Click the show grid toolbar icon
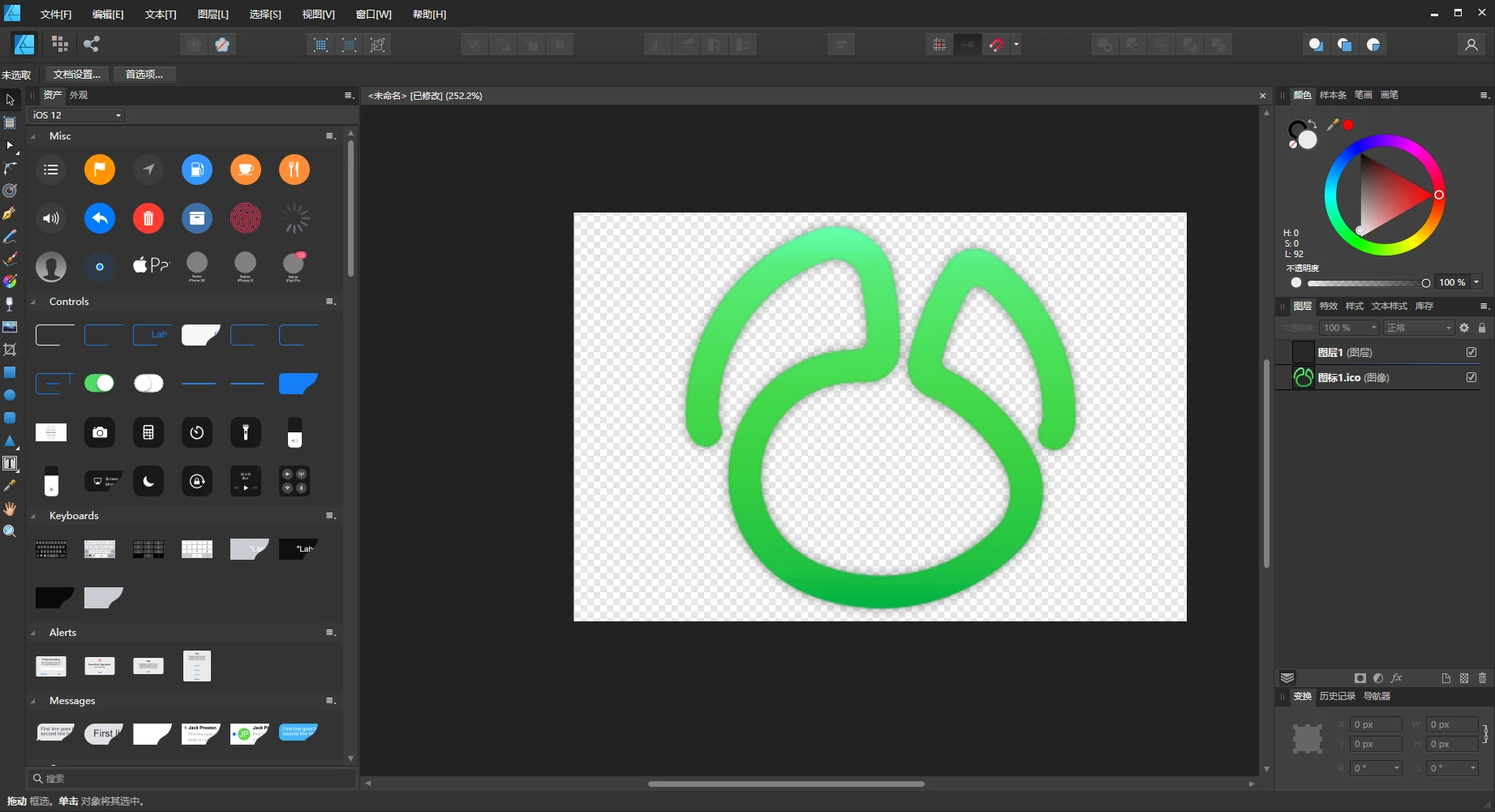The height and width of the screenshot is (812, 1495). [939, 45]
